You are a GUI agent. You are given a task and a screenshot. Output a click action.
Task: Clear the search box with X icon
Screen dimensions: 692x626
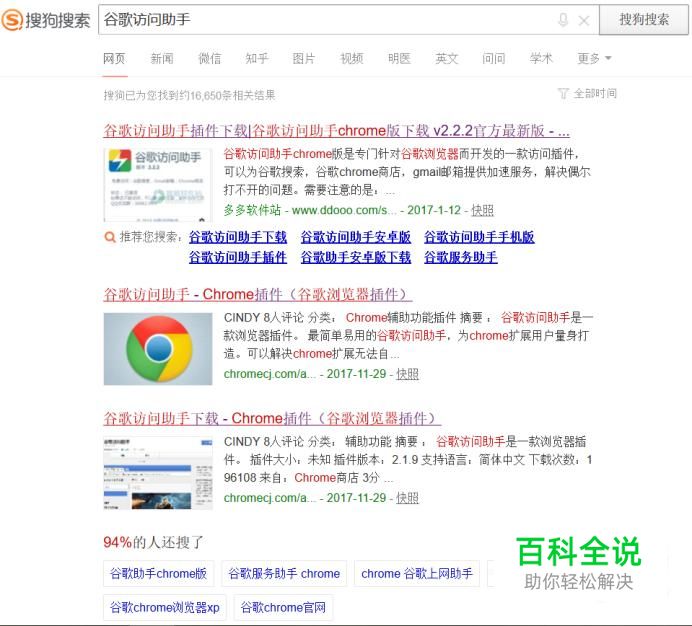(584, 20)
